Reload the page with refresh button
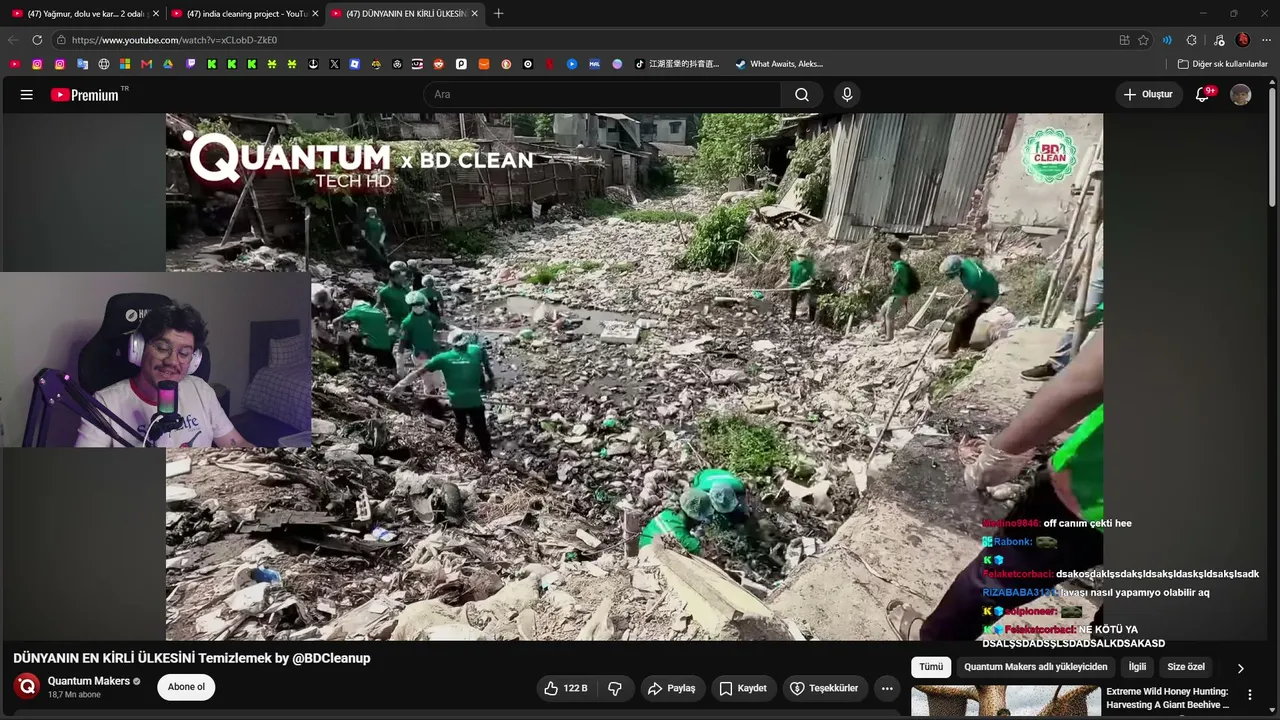This screenshot has height=720, width=1280. (x=37, y=40)
